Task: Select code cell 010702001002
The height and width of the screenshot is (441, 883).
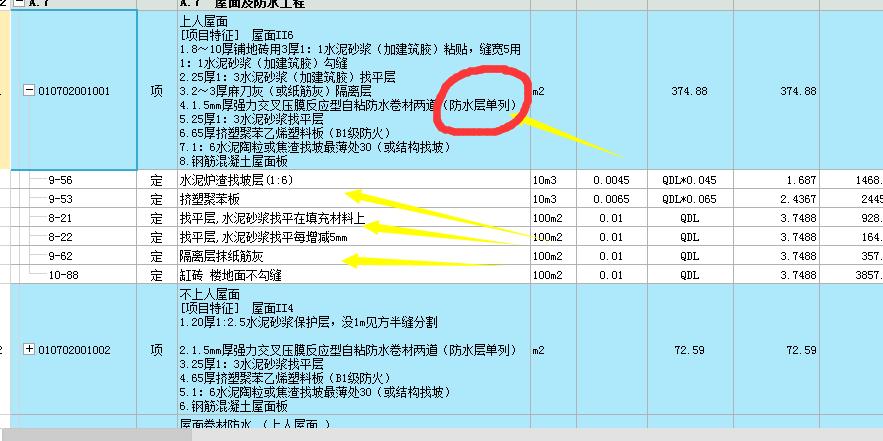Action: click(x=74, y=350)
